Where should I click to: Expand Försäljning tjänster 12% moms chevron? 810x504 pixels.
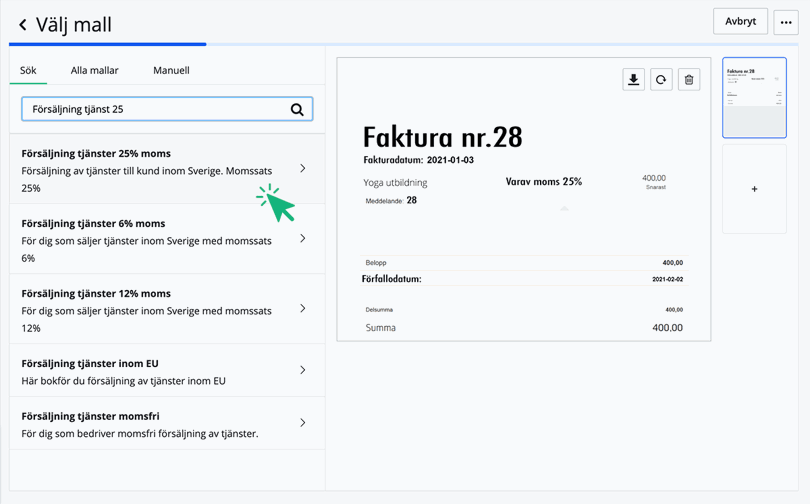click(x=303, y=309)
